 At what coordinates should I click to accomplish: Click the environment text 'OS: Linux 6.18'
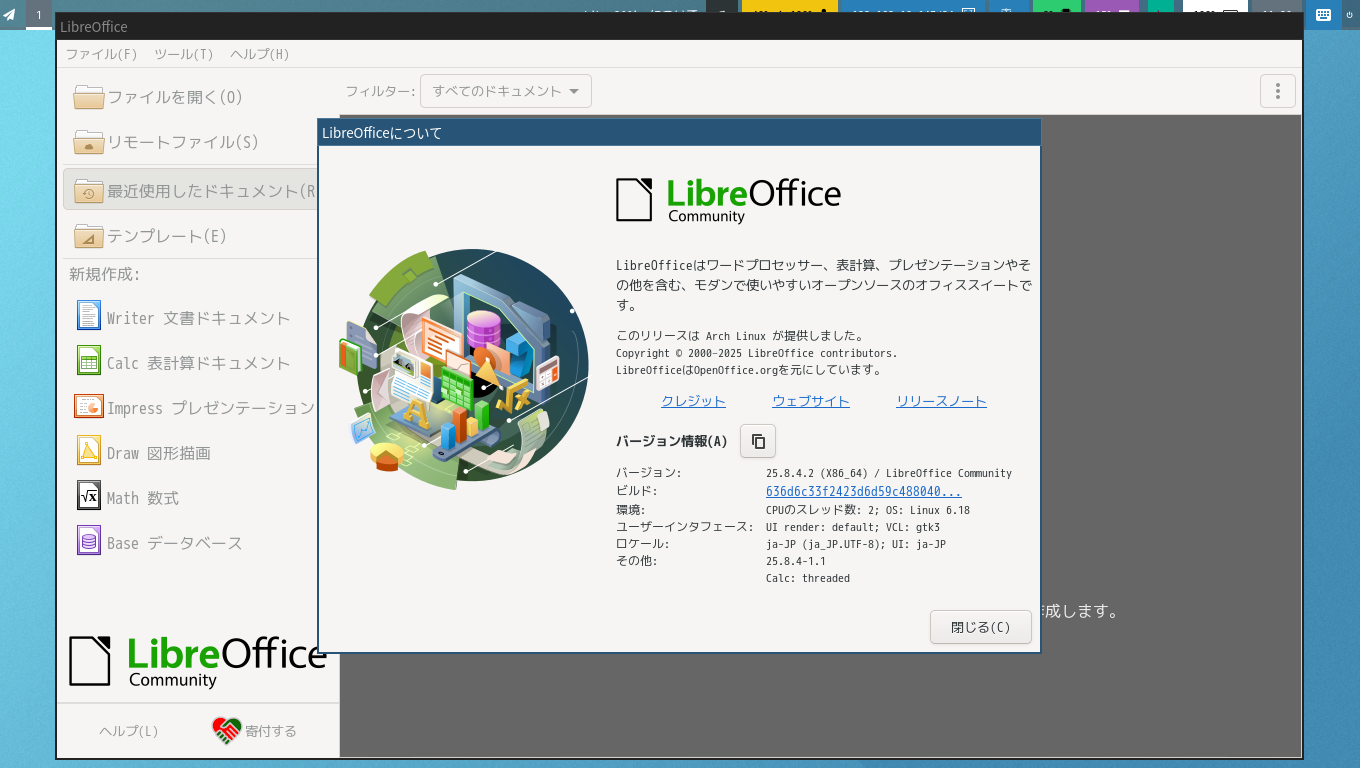[x=928, y=510]
